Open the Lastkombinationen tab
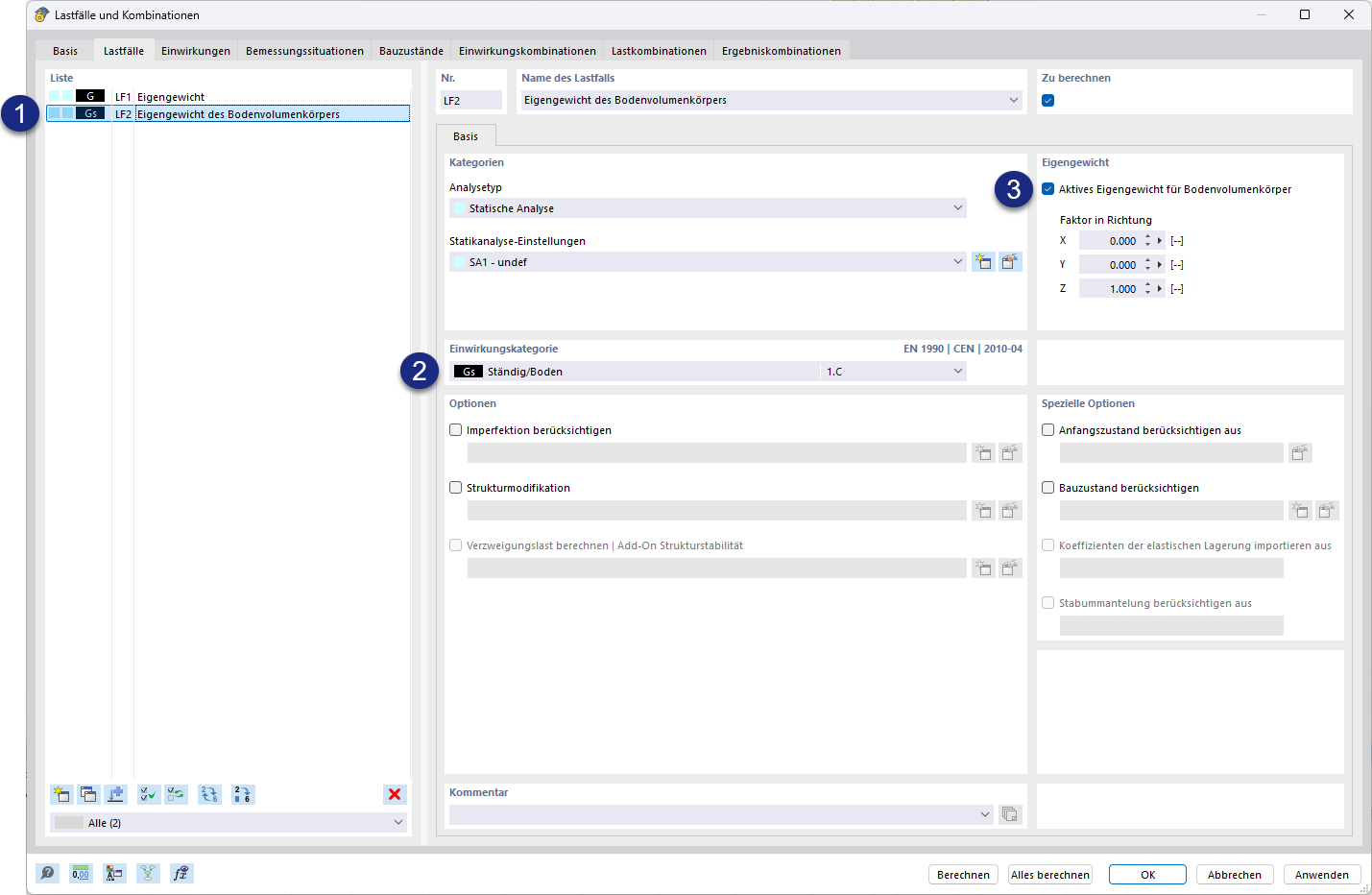Image resolution: width=1372 pixels, height=895 pixels. click(x=659, y=50)
